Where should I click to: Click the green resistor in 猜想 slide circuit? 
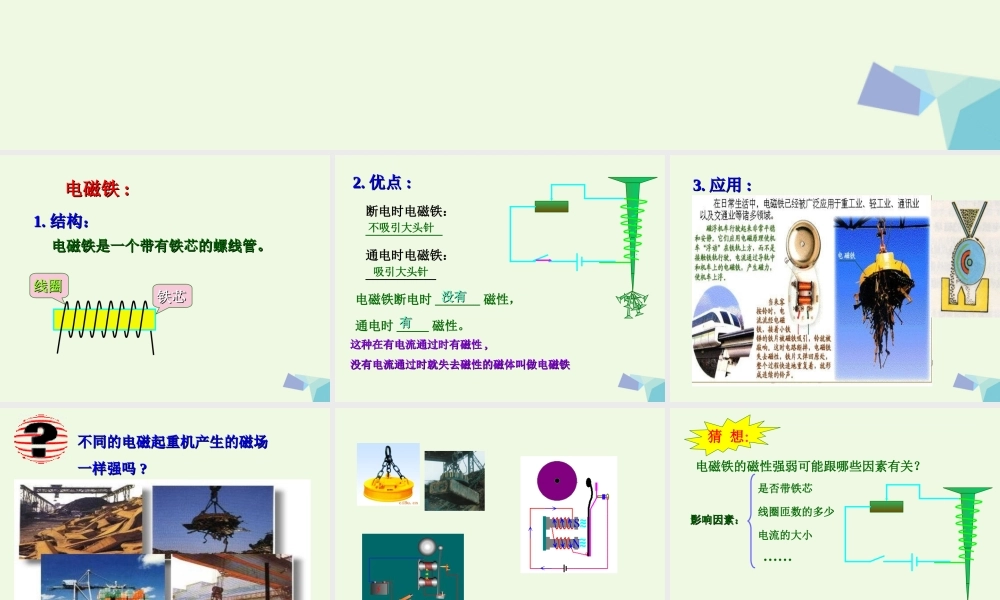point(886,507)
